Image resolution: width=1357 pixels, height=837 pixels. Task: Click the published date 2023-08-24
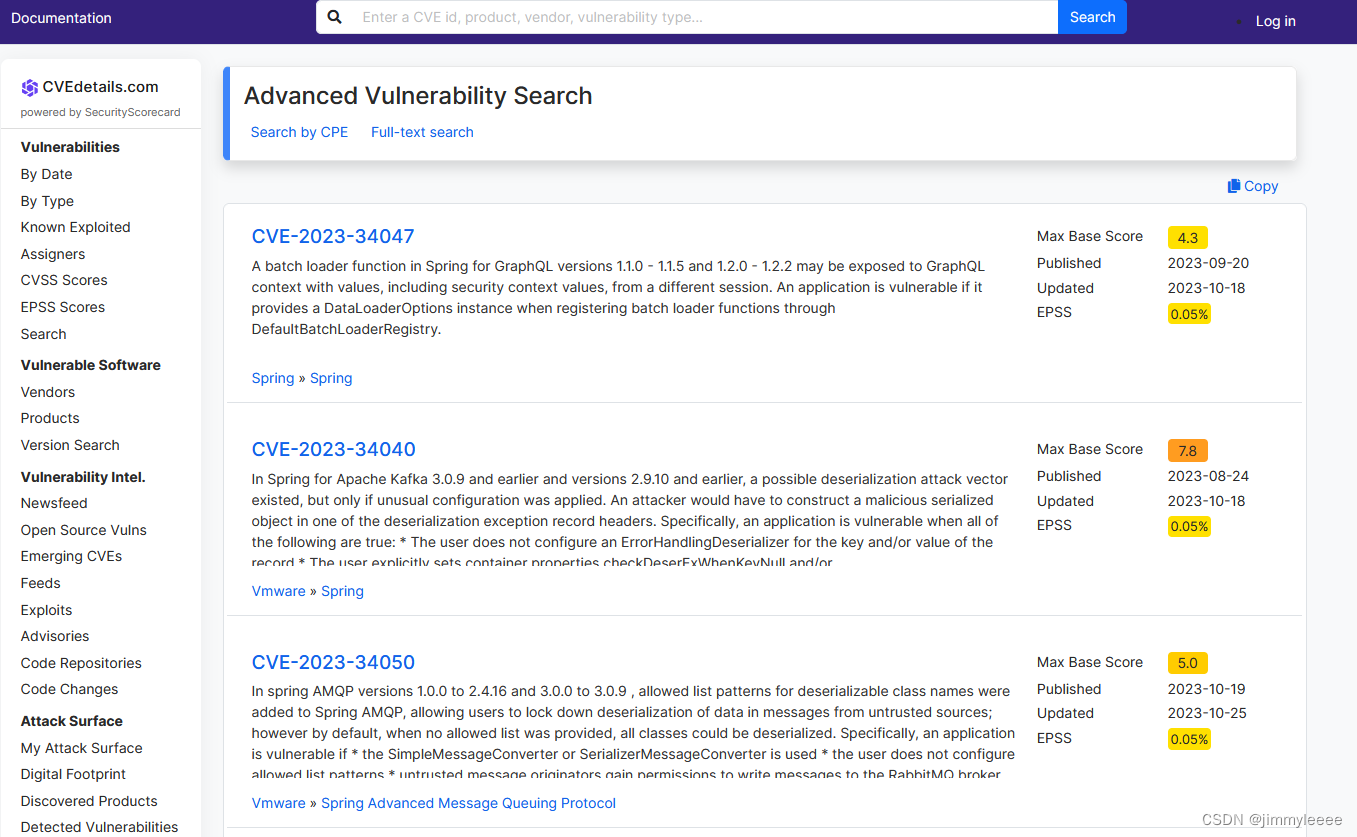coord(1208,476)
